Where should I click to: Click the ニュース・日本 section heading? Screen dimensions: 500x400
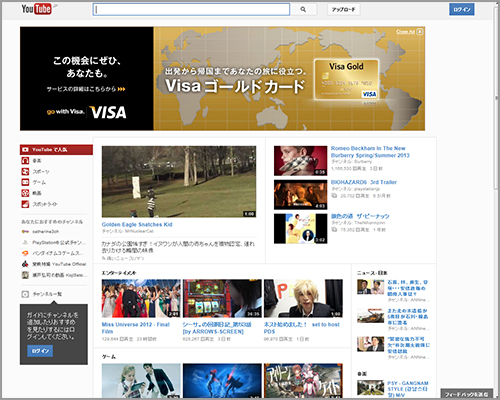(x=372, y=273)
